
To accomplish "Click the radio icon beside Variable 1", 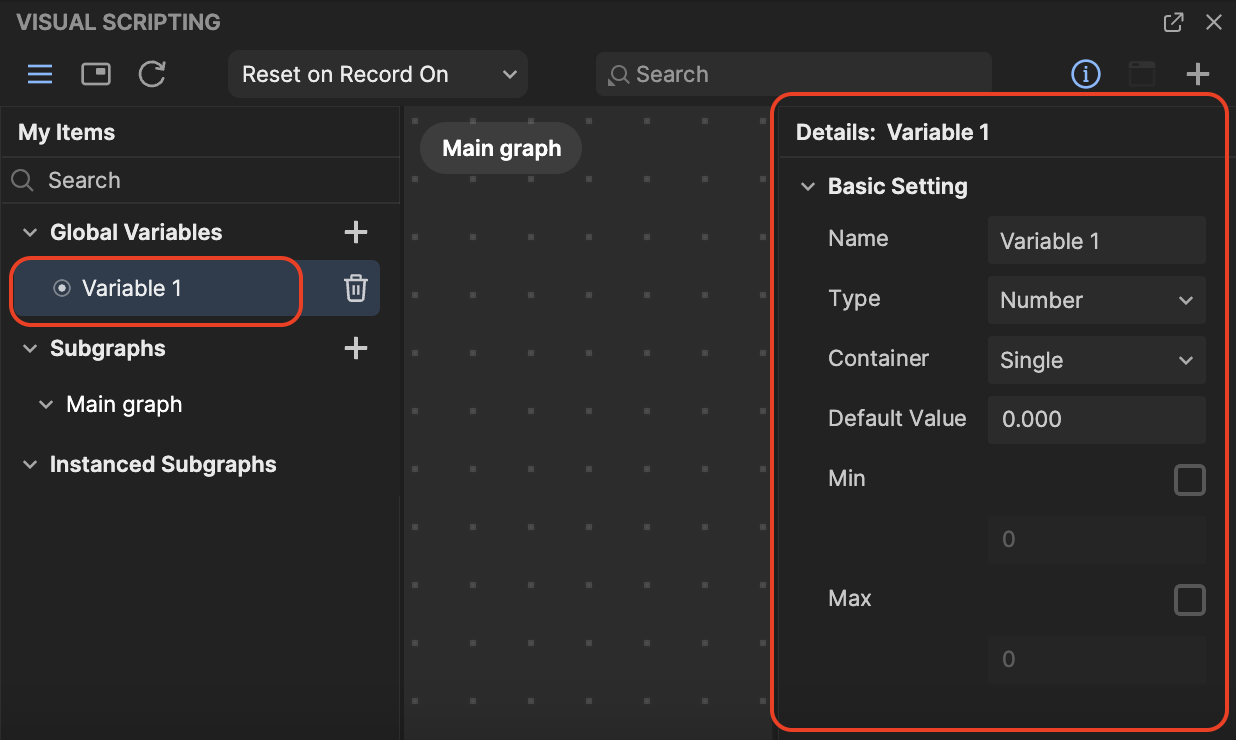I will point(62,288).
